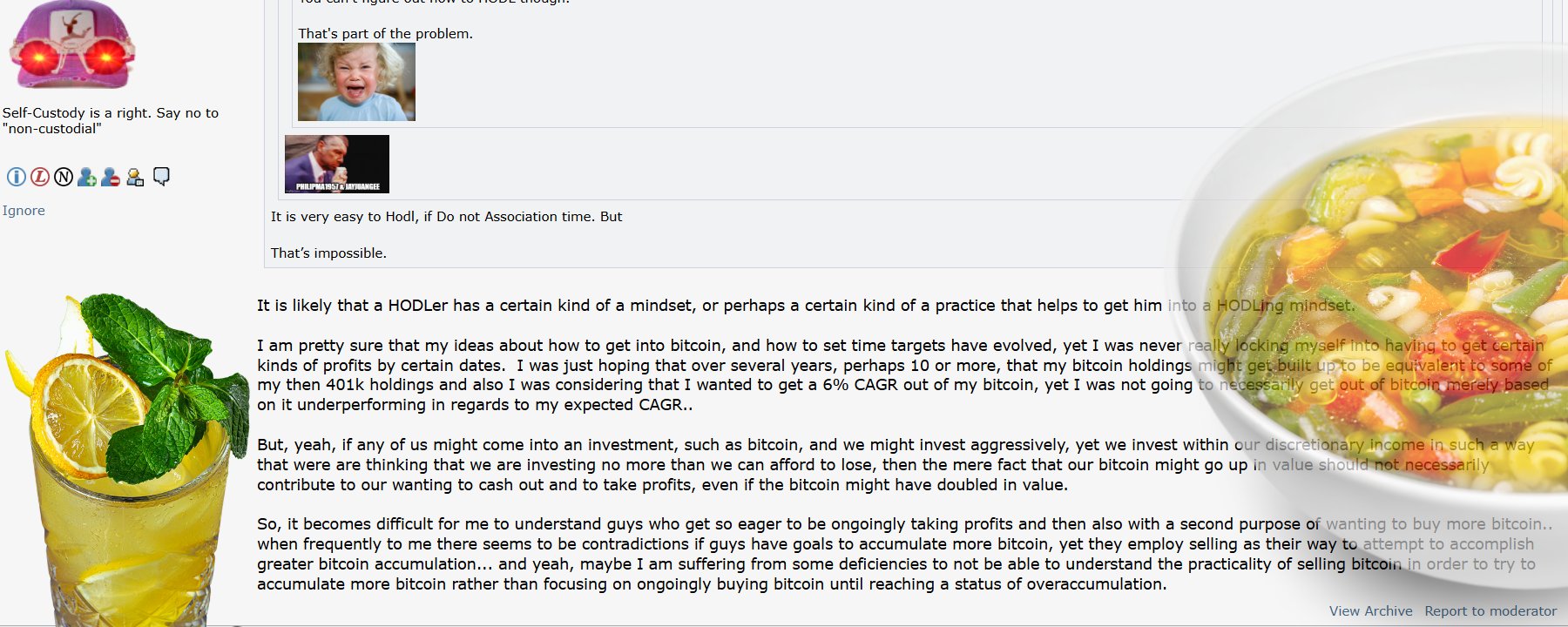Image resolution: width=1568 pixels, height=627 pixels.
Task: Click the quoted line "That's impossible."
Action: point(328,253)
